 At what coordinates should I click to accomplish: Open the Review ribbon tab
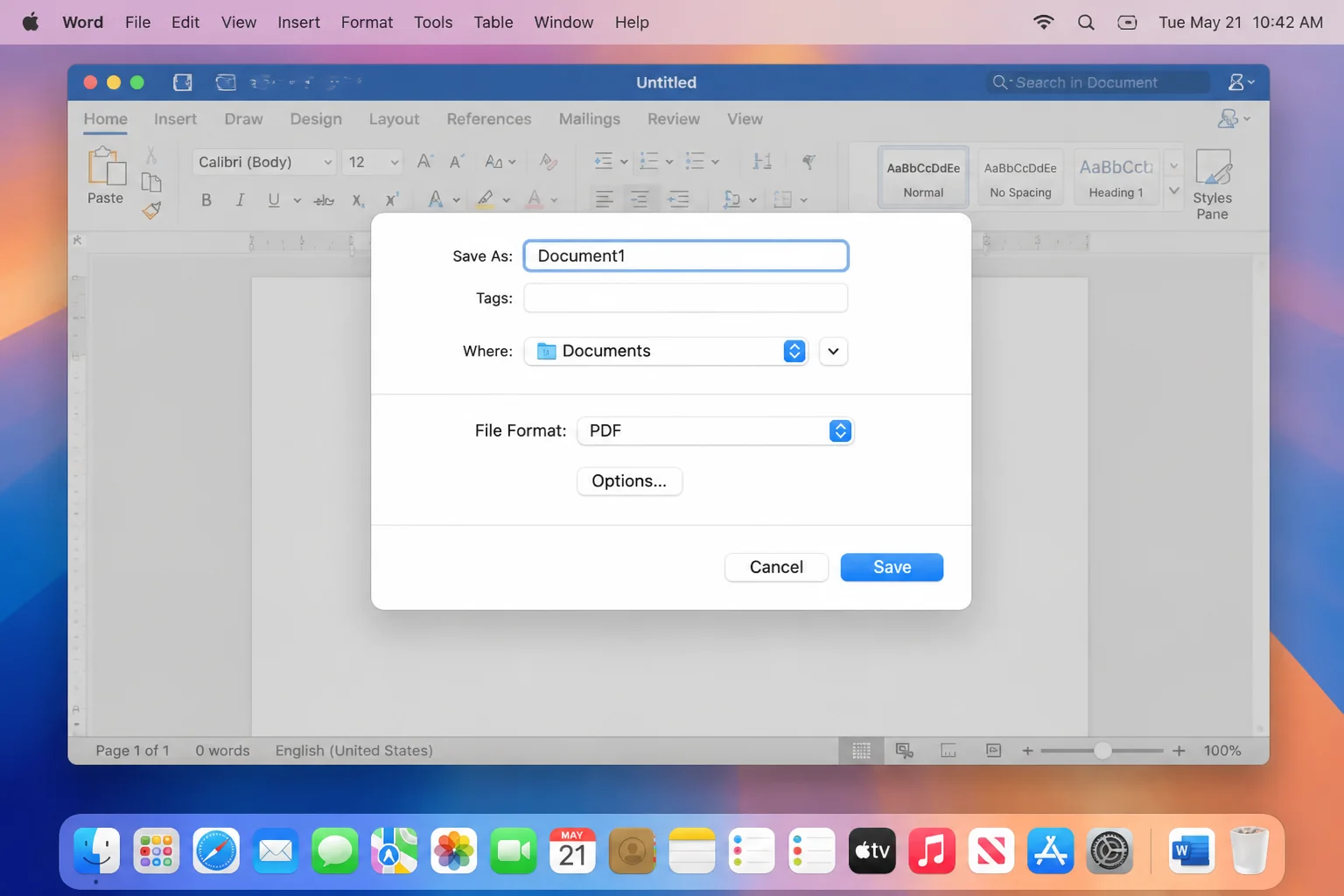click(674, 119)
